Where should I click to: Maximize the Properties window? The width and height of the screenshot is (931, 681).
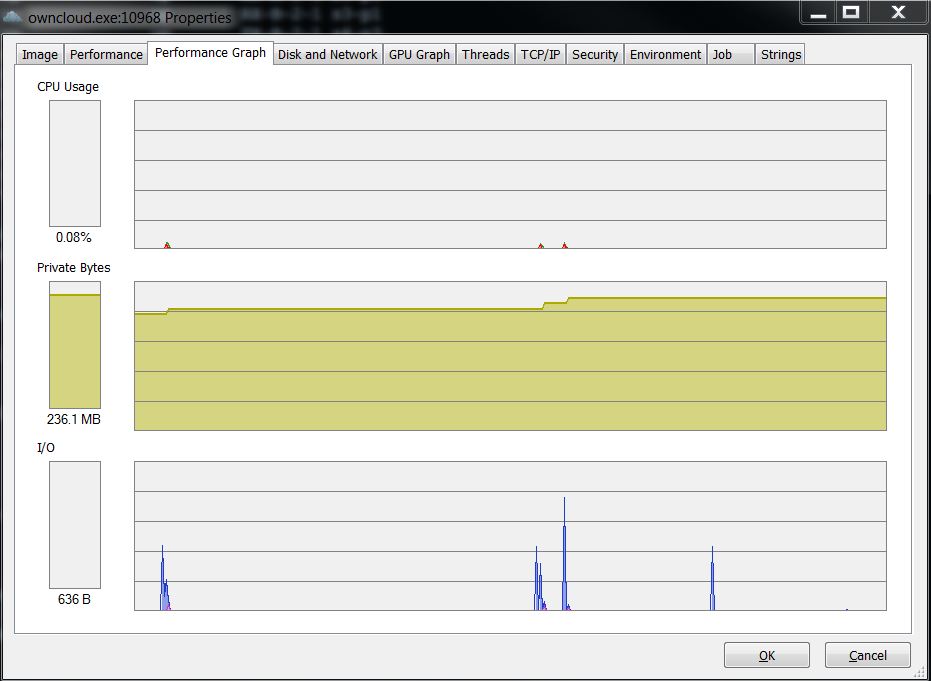(x=851, y=12)
